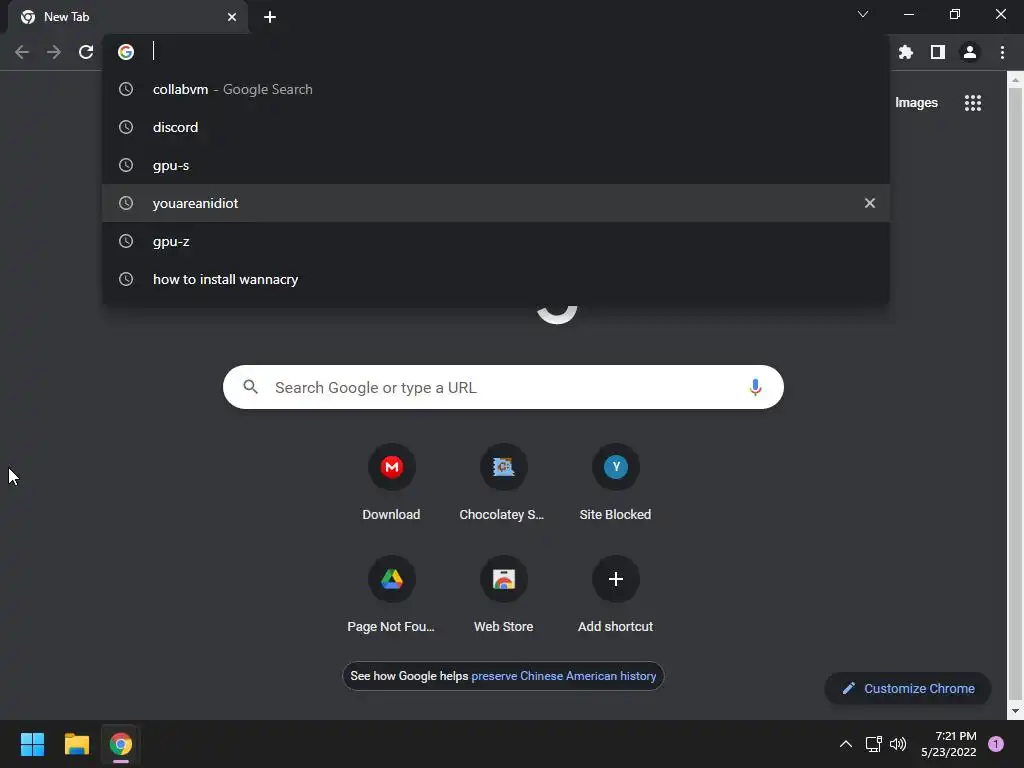Click Customize Chrome button

click(x=908, y=688)
